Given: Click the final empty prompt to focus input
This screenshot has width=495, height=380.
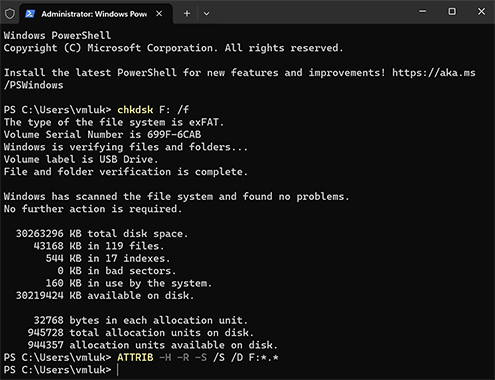Looking at the screenshot, I should (x=118, y=370).
